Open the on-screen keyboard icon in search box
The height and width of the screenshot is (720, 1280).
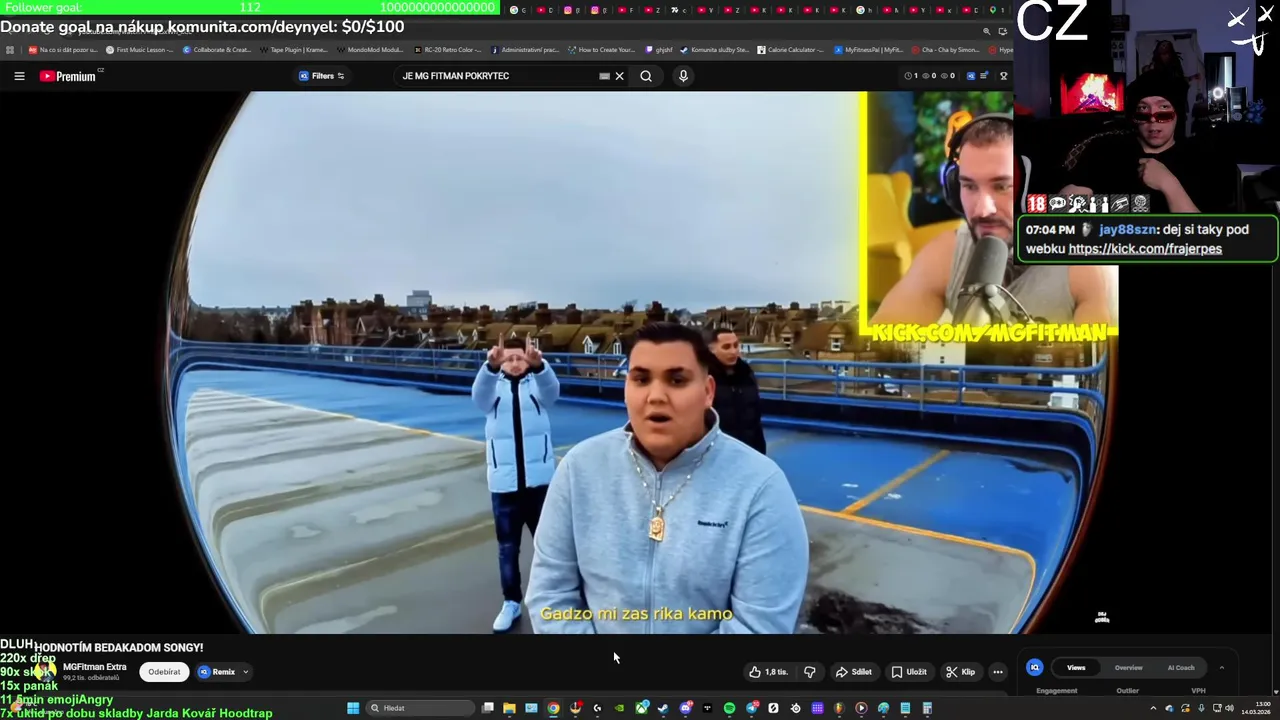point(604,76)
